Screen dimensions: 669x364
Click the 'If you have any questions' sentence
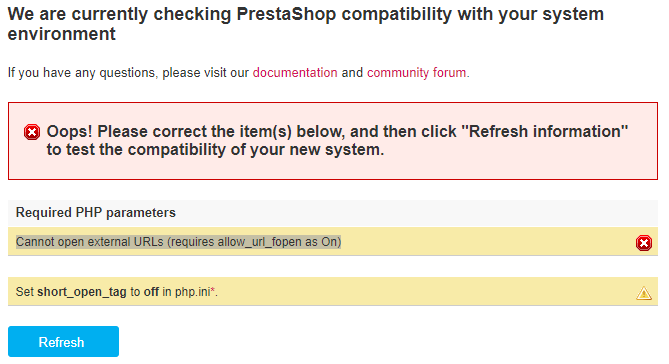click(x=239, y=73)
